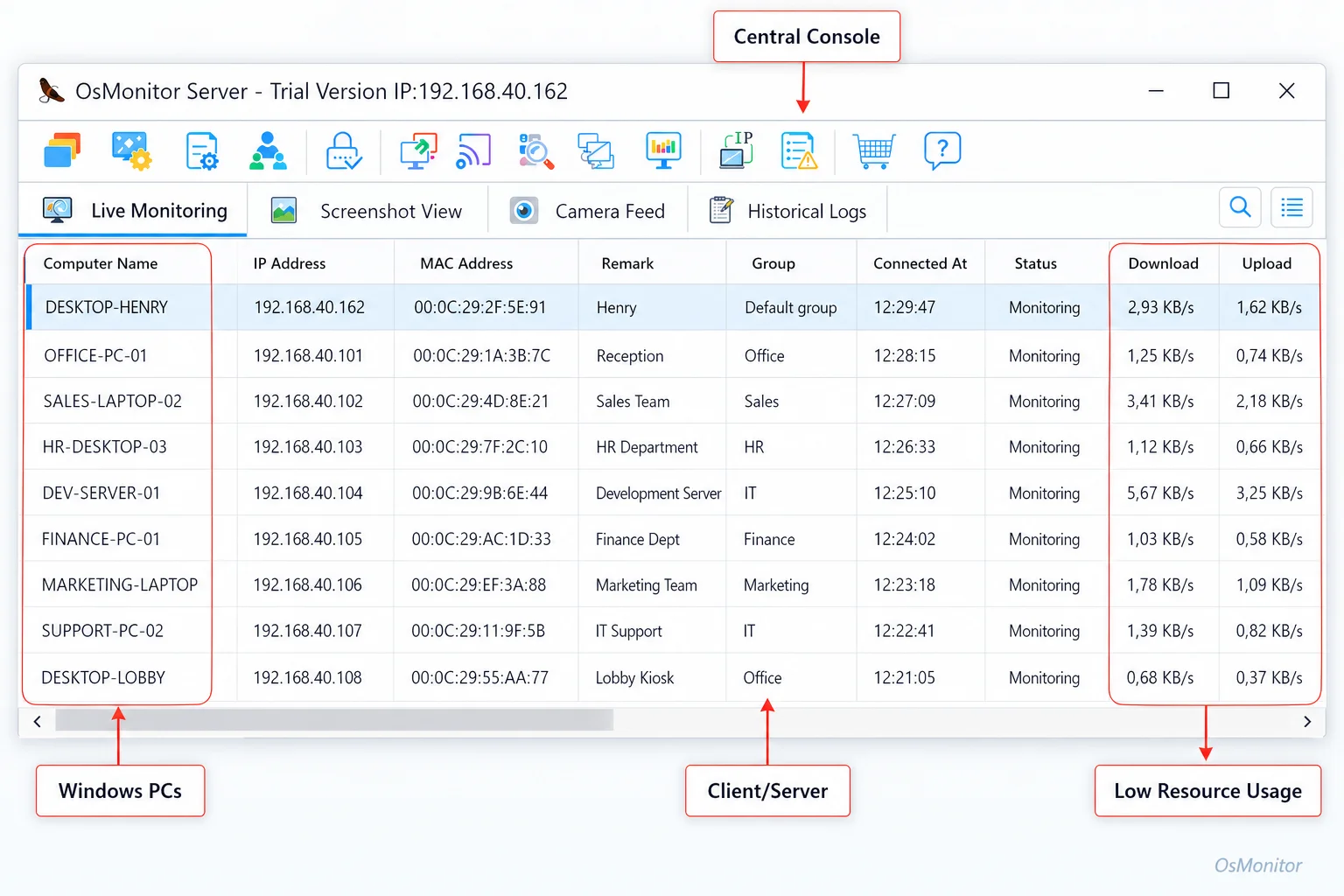Click IP address 192.168.40.108

307,678
